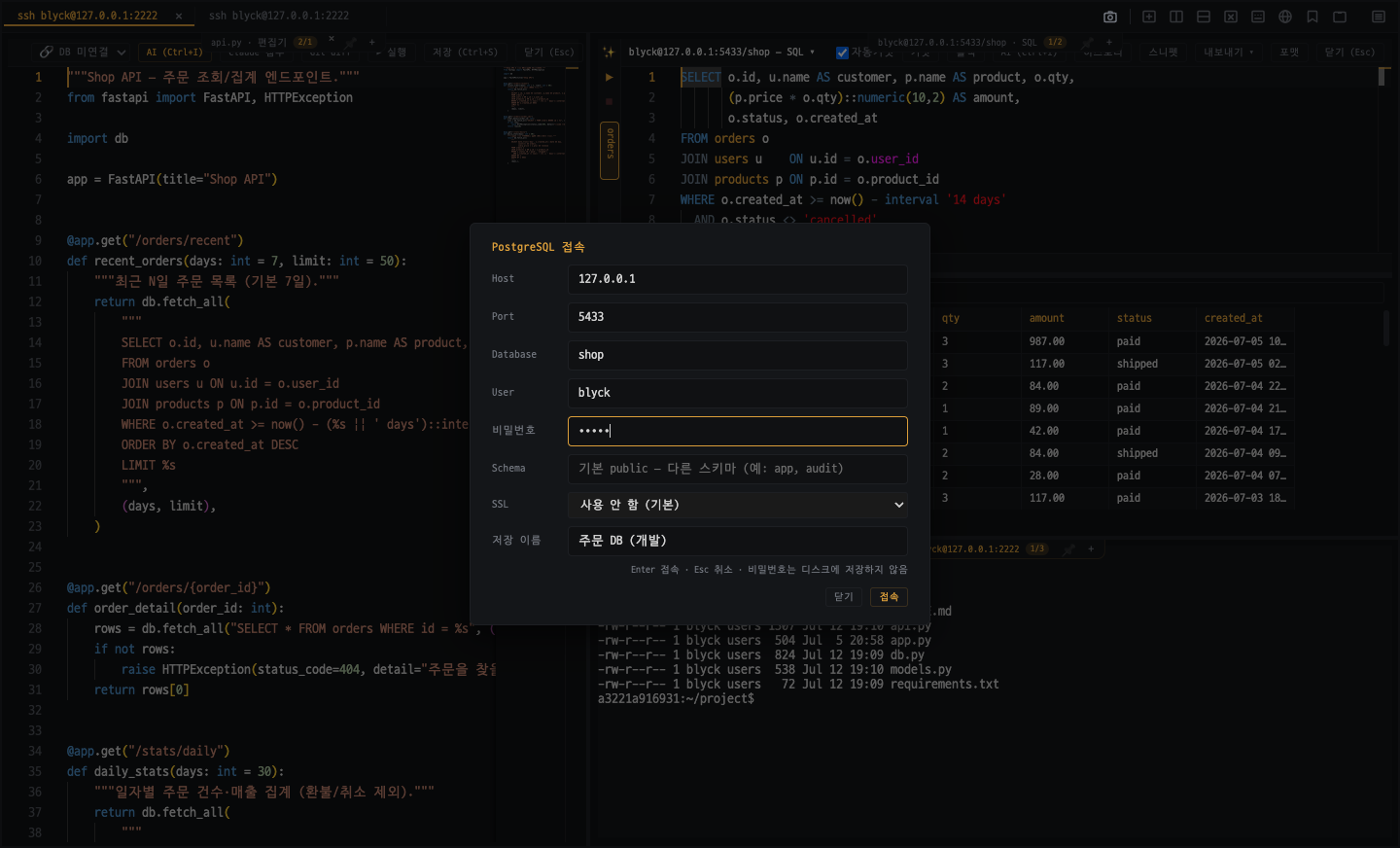Click the 저장 (Ctrl+S) button
1400x848 pixels.
[465, 53]
